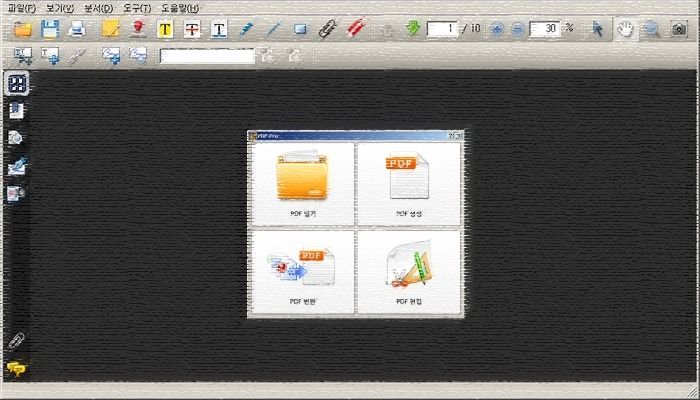Click the page number input field

(442, 29)
